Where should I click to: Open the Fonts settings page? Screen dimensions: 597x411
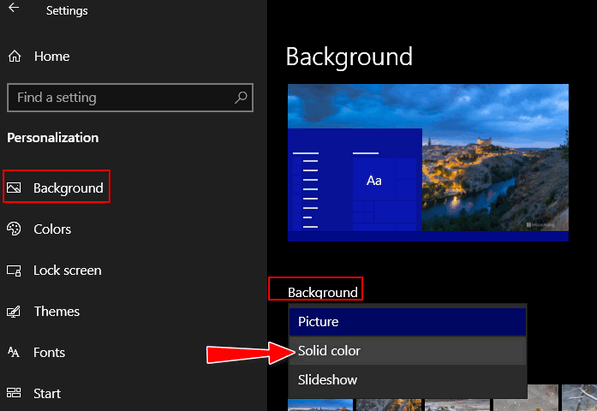[x=49, y=352]
